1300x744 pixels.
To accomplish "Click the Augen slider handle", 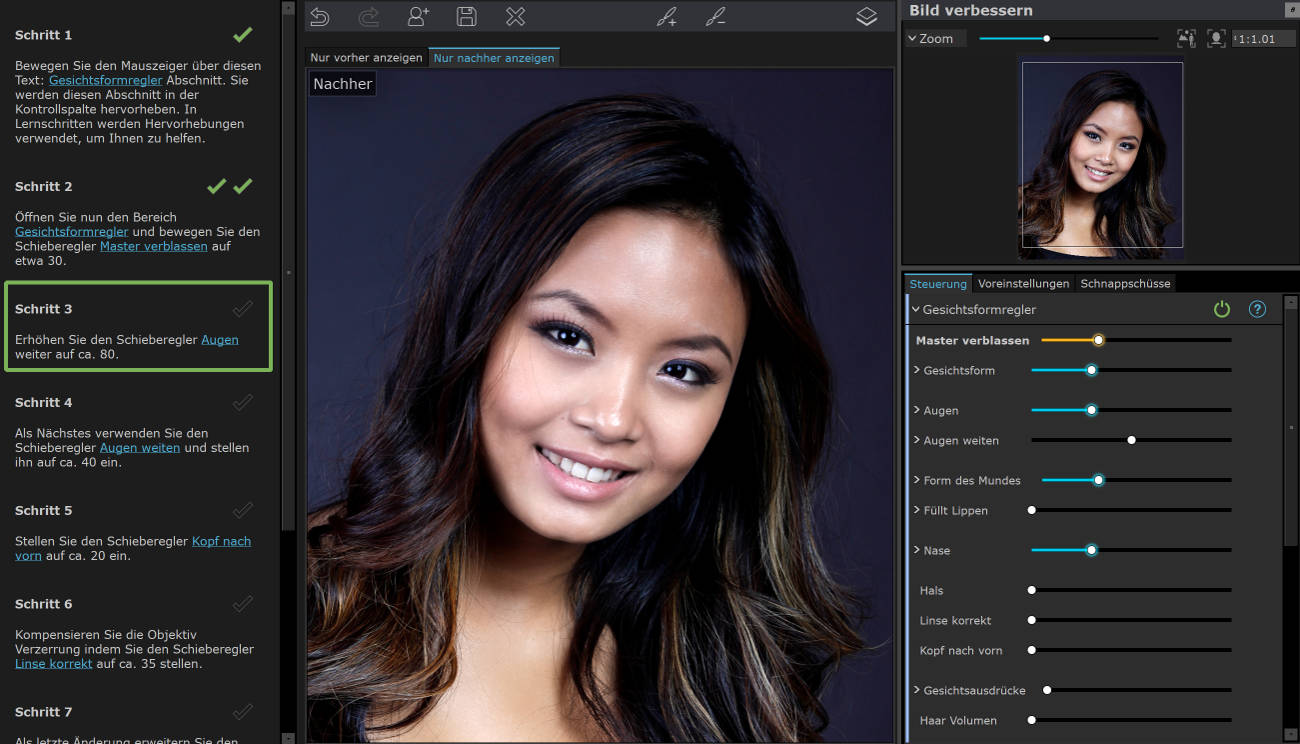I will coord(1092,410).
